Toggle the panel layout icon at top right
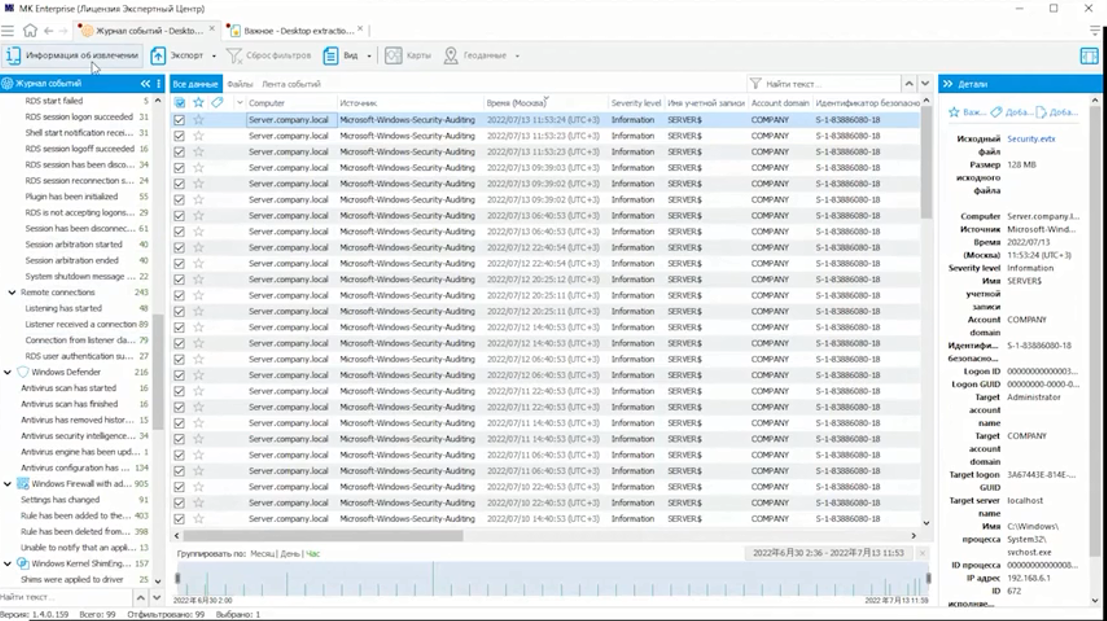1107x621 pixels. pyautogui.click(x=1089, y=56)
